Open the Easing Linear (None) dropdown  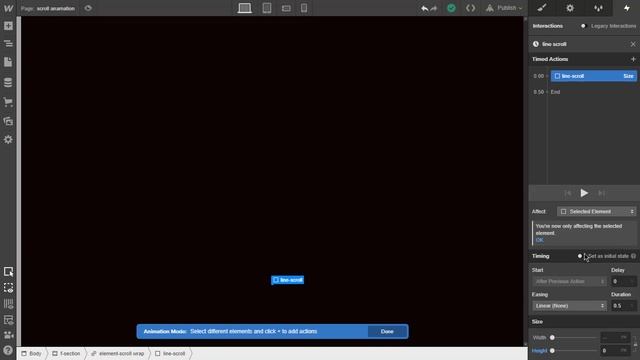click(569, 306)
